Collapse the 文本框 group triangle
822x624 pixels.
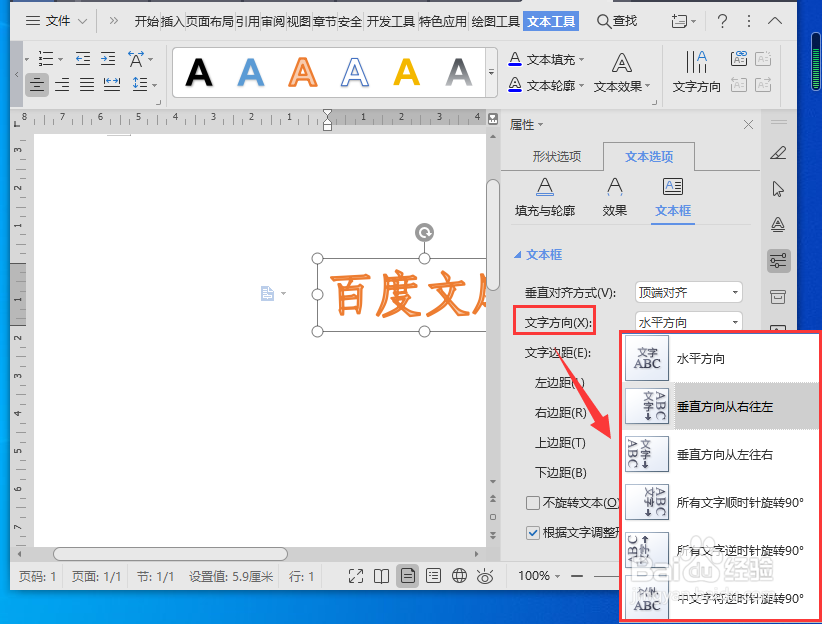click(x=517, y=255)
